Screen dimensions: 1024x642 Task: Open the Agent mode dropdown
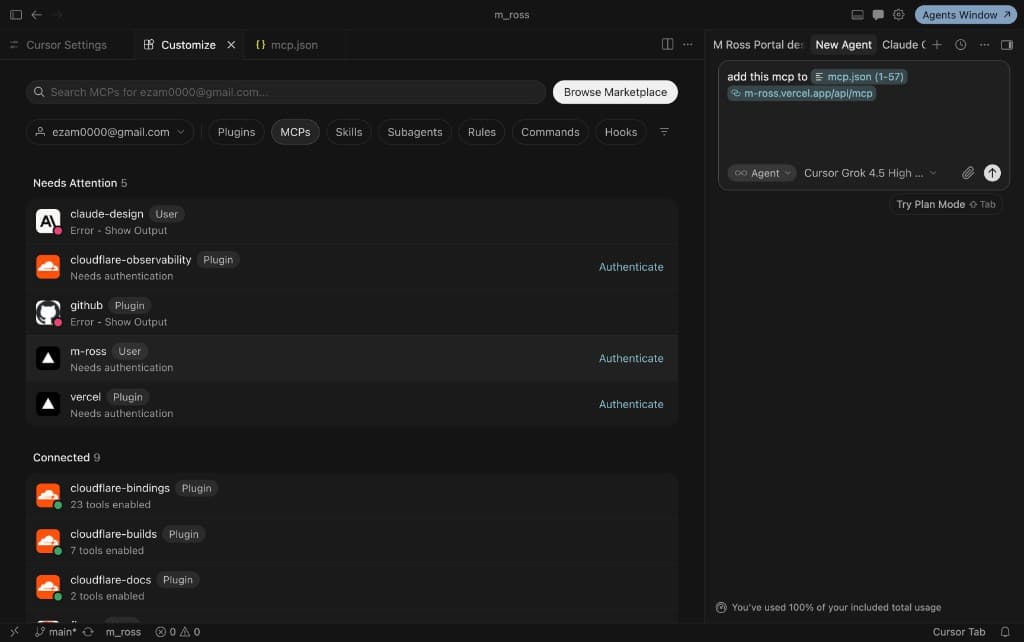click(761, 173)
